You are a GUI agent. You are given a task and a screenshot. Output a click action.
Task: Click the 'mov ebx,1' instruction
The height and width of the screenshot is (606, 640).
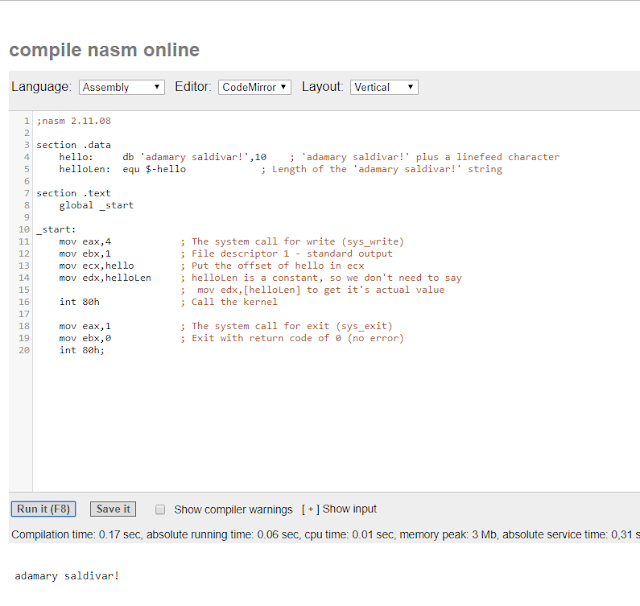tap(85, 254)
